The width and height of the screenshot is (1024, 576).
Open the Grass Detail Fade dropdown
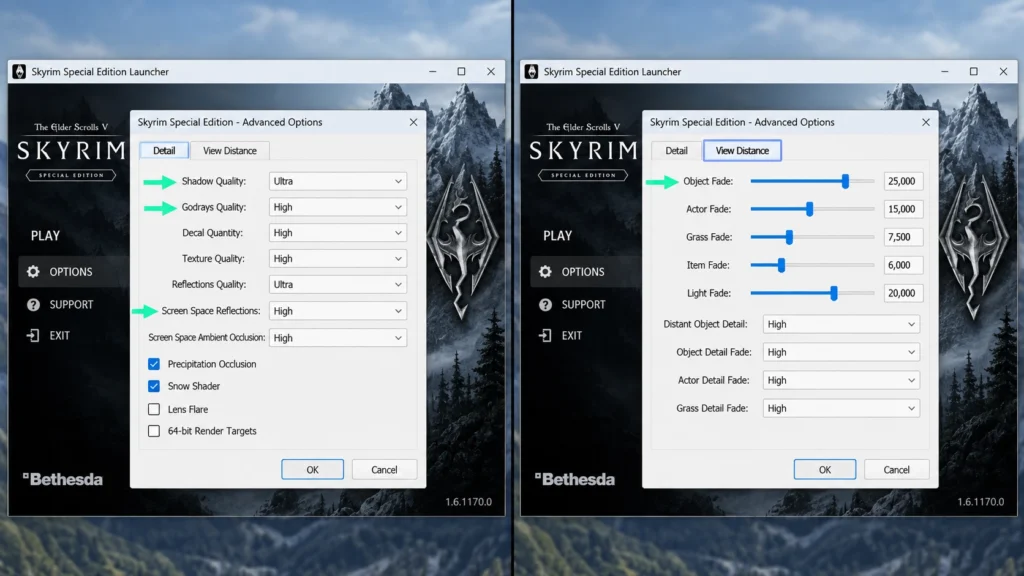(841, 408)
